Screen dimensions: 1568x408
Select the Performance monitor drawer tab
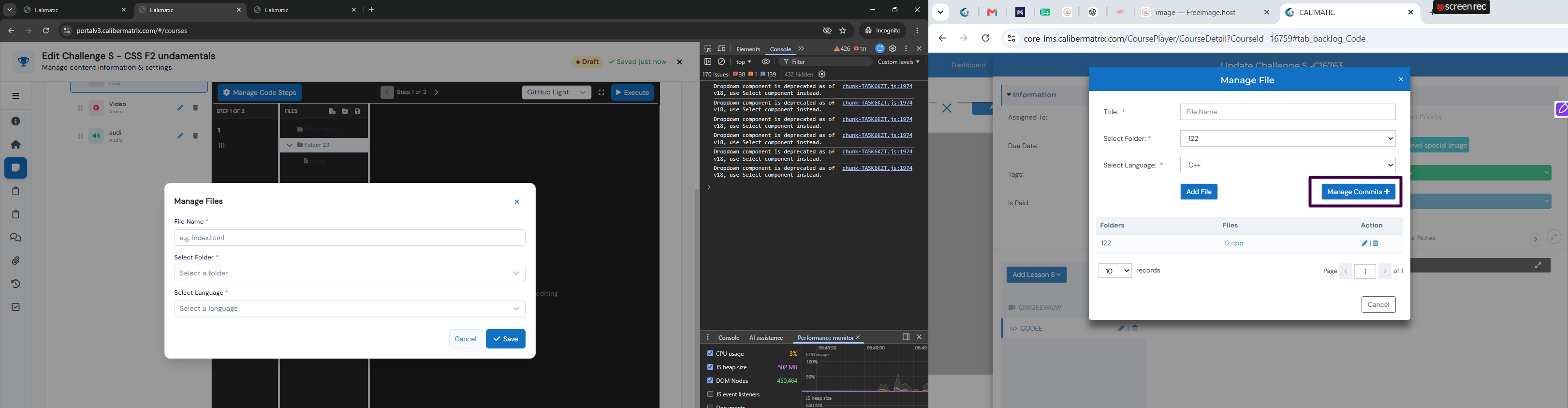825,337
